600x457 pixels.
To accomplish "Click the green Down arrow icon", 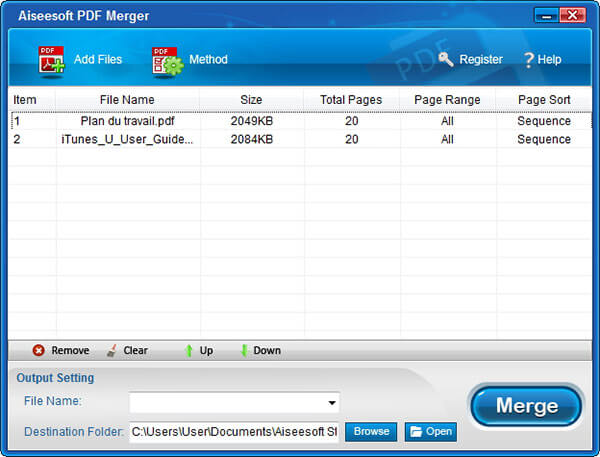I will pyautogui.click(x=244, y=350).
